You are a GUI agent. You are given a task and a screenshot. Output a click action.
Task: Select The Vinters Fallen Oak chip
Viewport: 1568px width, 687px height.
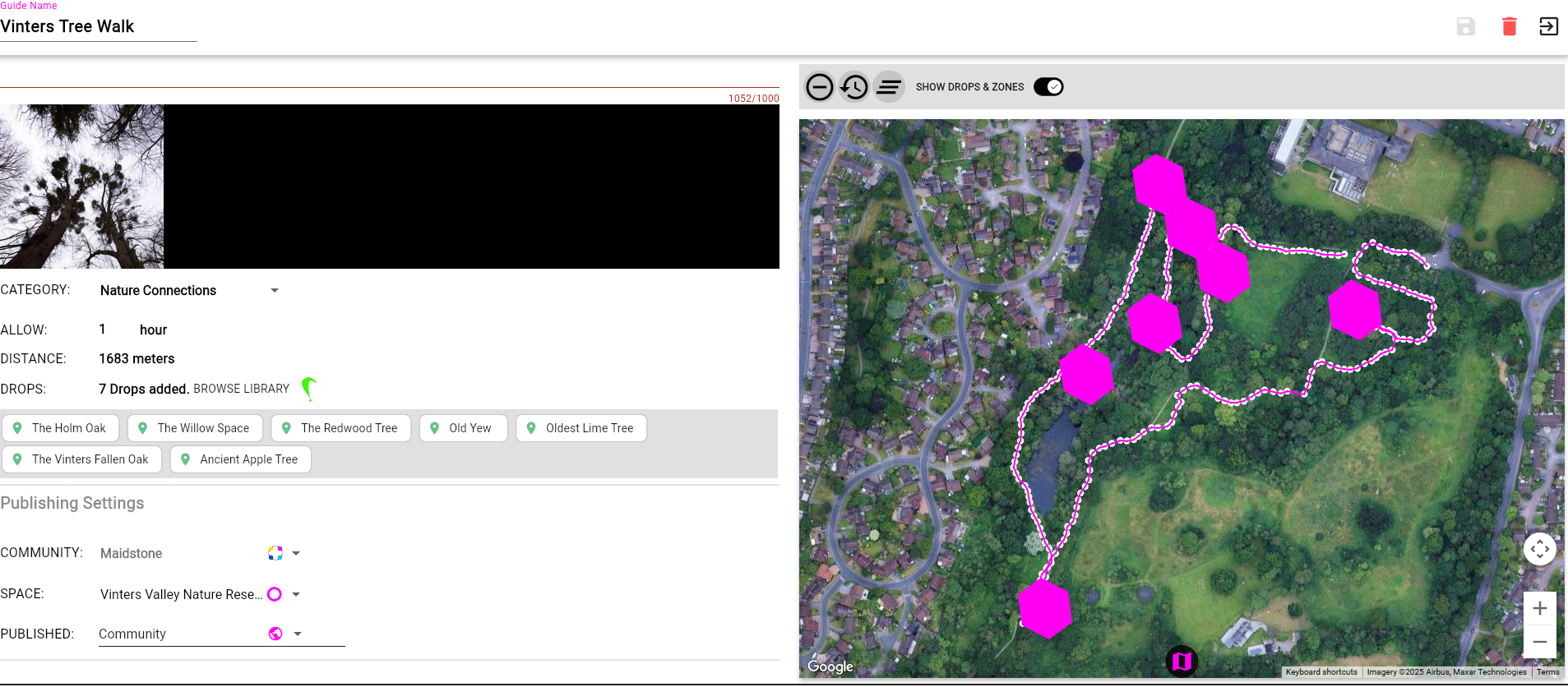coord(82,459)
